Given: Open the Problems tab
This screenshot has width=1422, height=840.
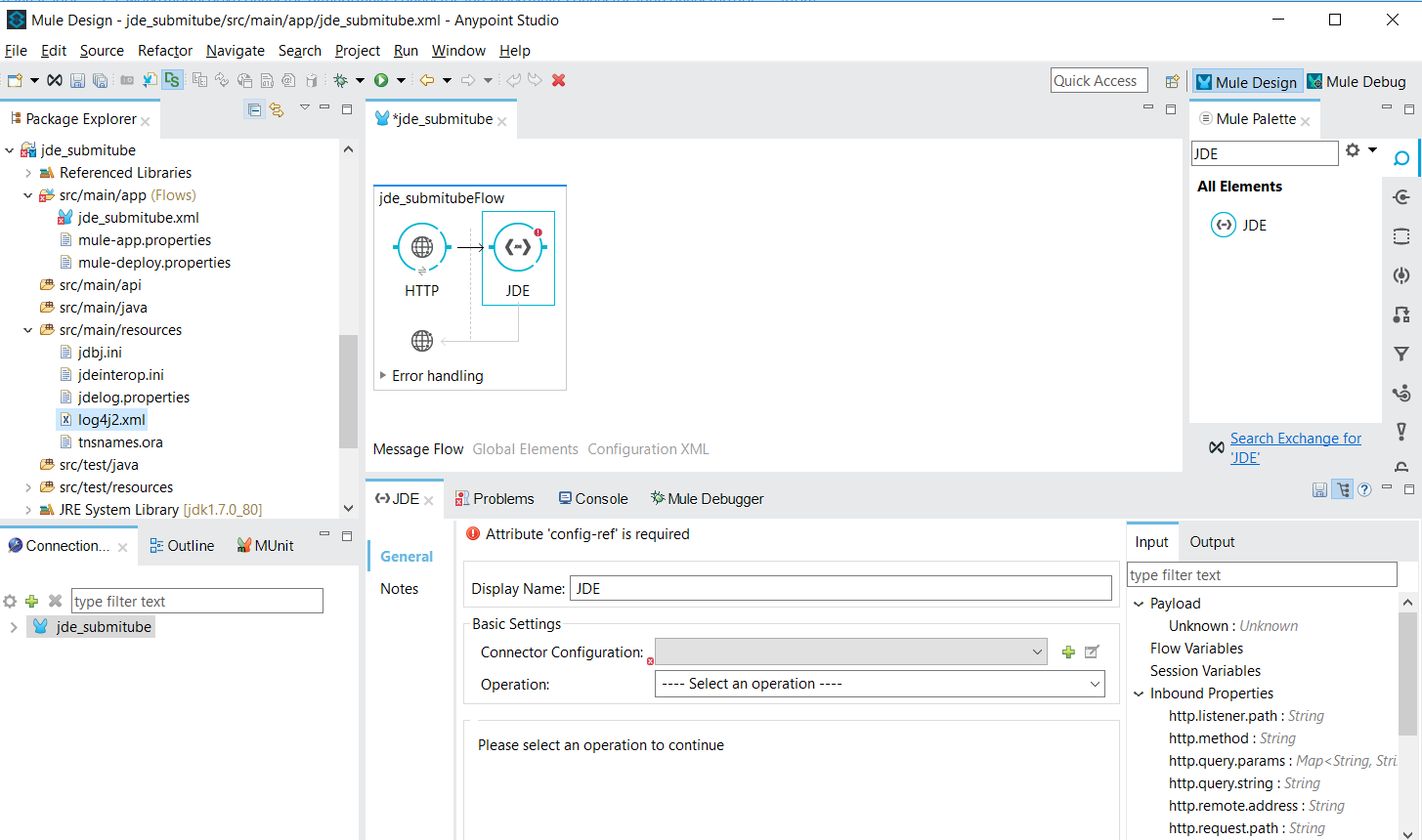Looking at the screenshot, I should coord(496,498).
